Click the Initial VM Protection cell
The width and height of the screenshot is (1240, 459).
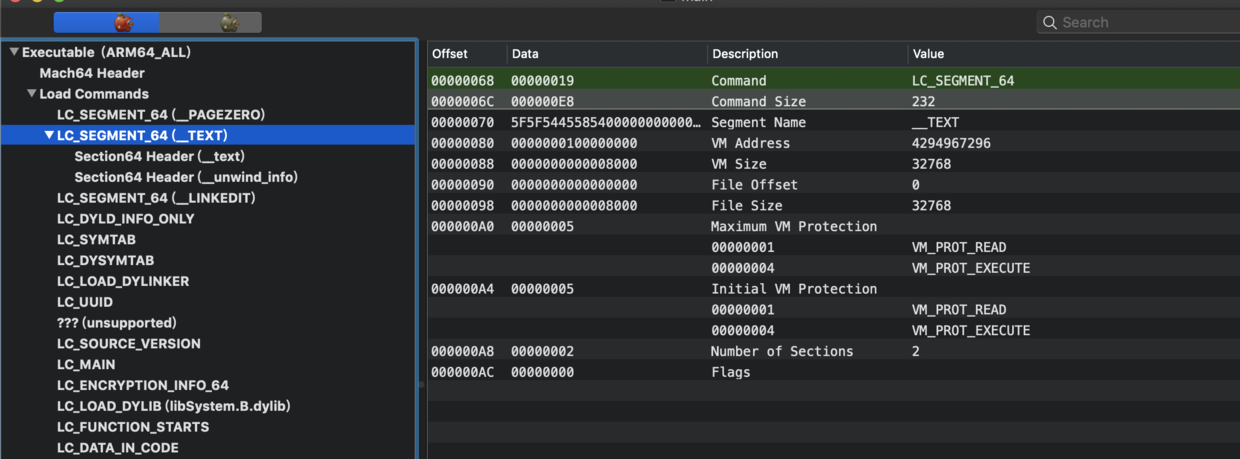pyautogui.click(x=794, y=289)
